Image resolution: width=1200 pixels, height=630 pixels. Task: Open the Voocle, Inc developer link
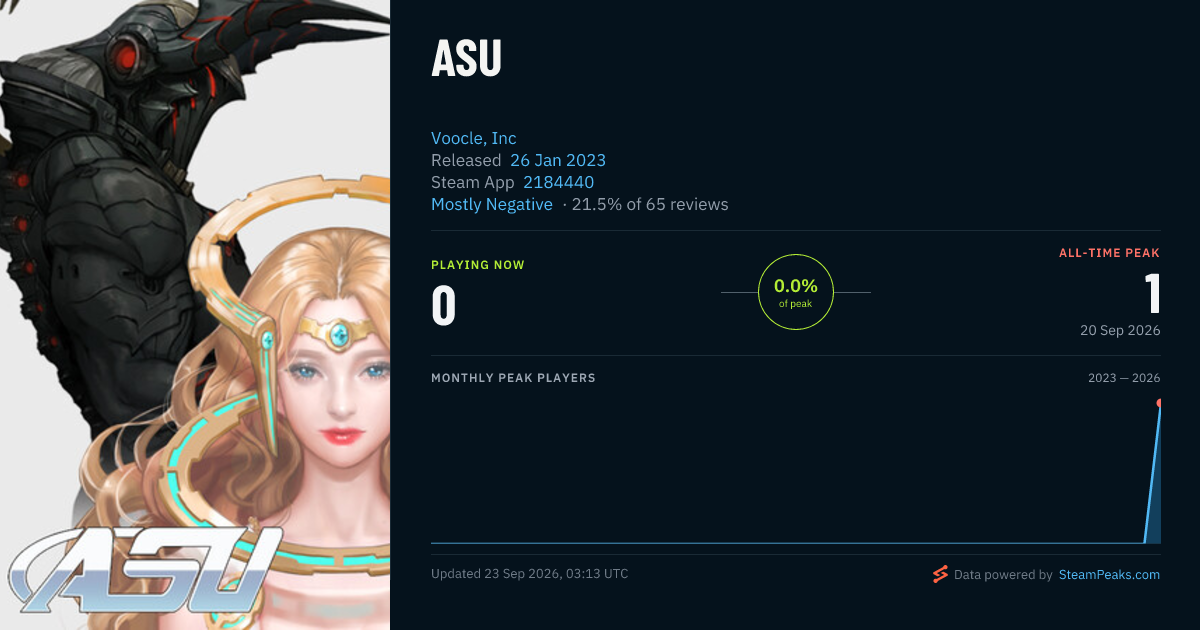[474, 138]
